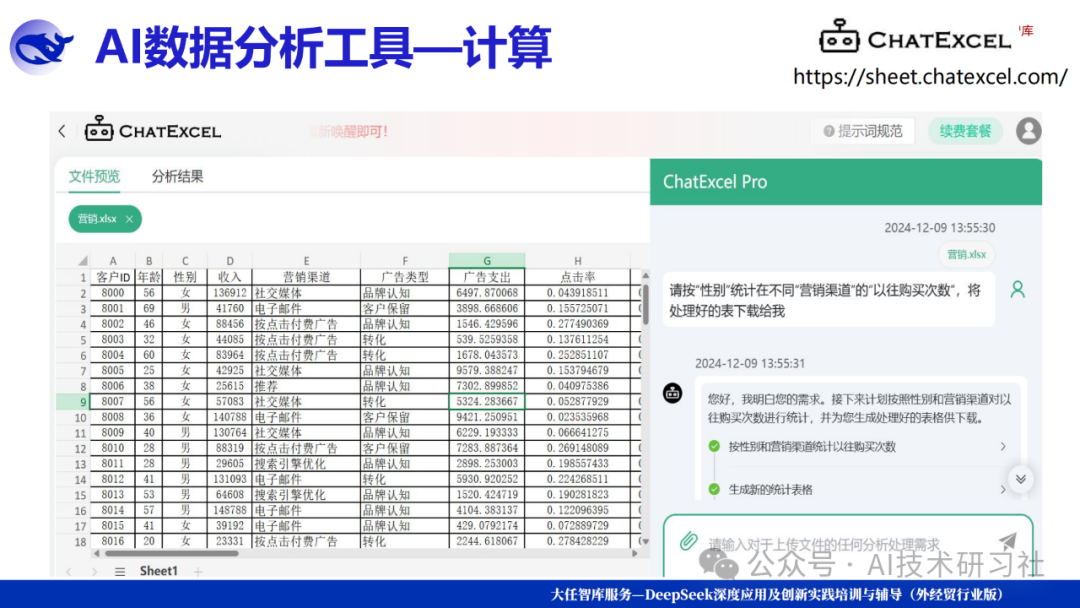Click the back arrow beside ChatExcel logo
The image size is (1080, 608).
pyautogui.click(x=62, y=131)
